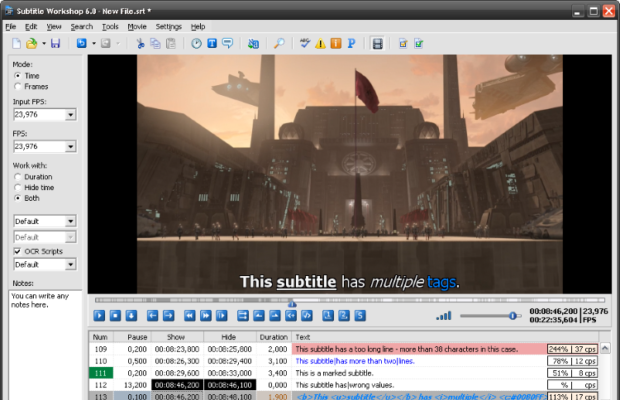Screen dimensions: 620x400
Task: Click the yellow warning triangle icon
Action: point(320,43)
